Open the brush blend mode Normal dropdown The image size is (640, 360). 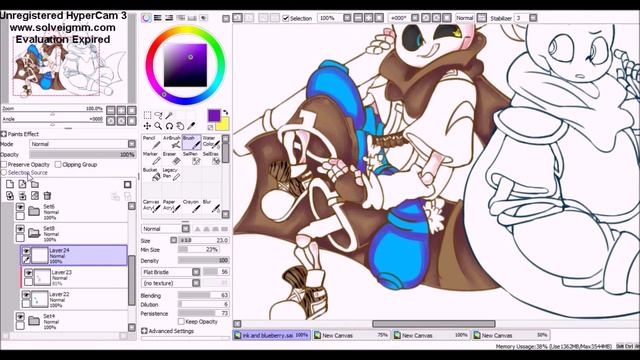click(x=186, y=229)
